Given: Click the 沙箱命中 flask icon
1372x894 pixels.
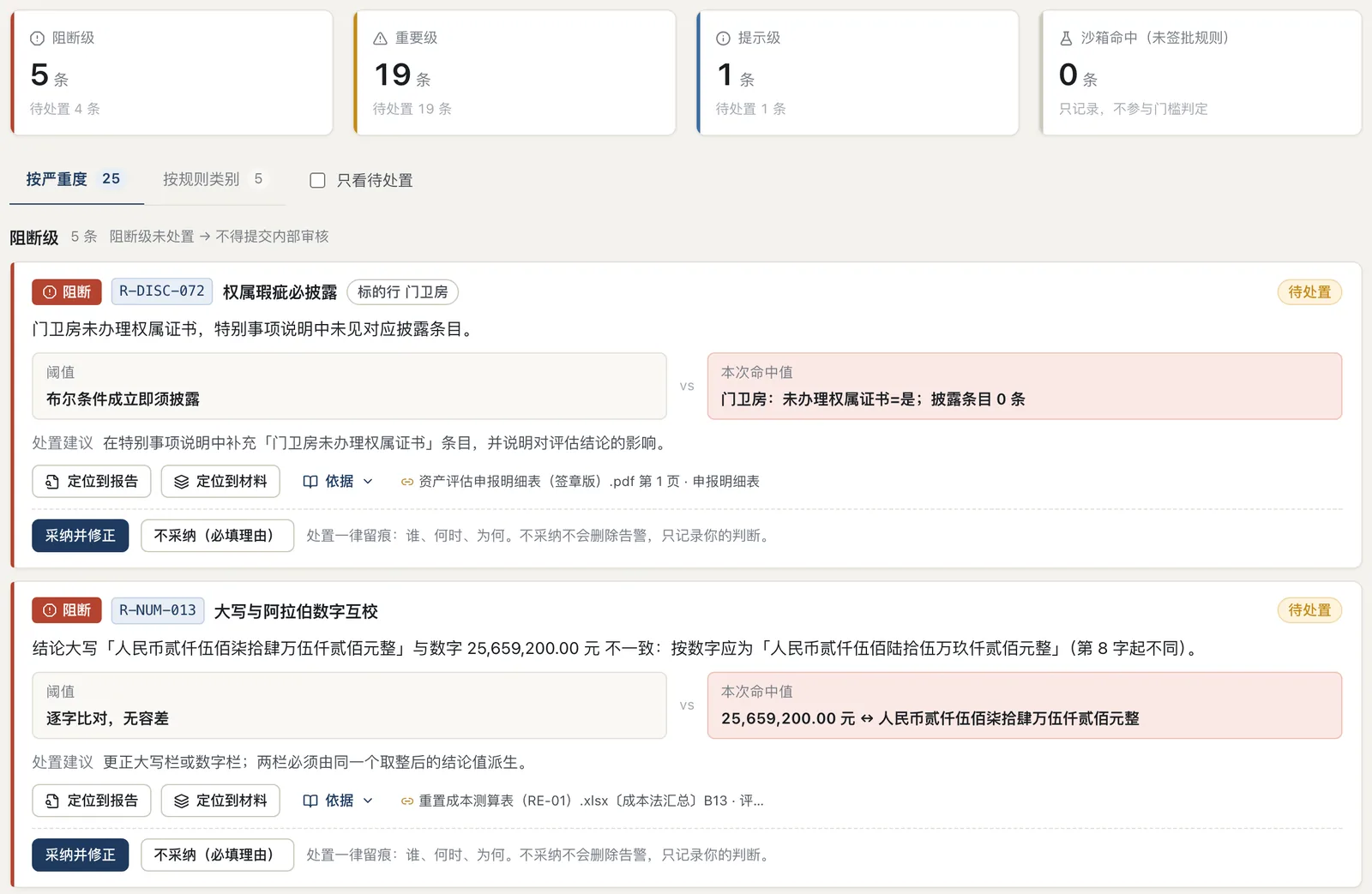Looking at the screenshot, I should coord(1066,38).
